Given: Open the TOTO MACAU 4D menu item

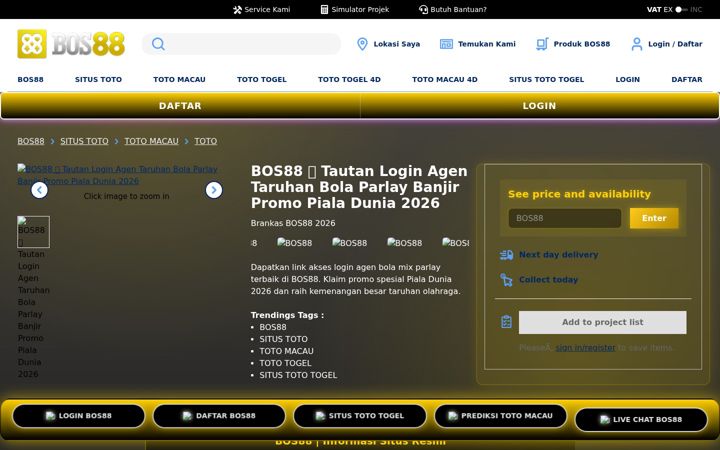Looking at the screenshot, I should pyautogui.click(x=444, y=79).
